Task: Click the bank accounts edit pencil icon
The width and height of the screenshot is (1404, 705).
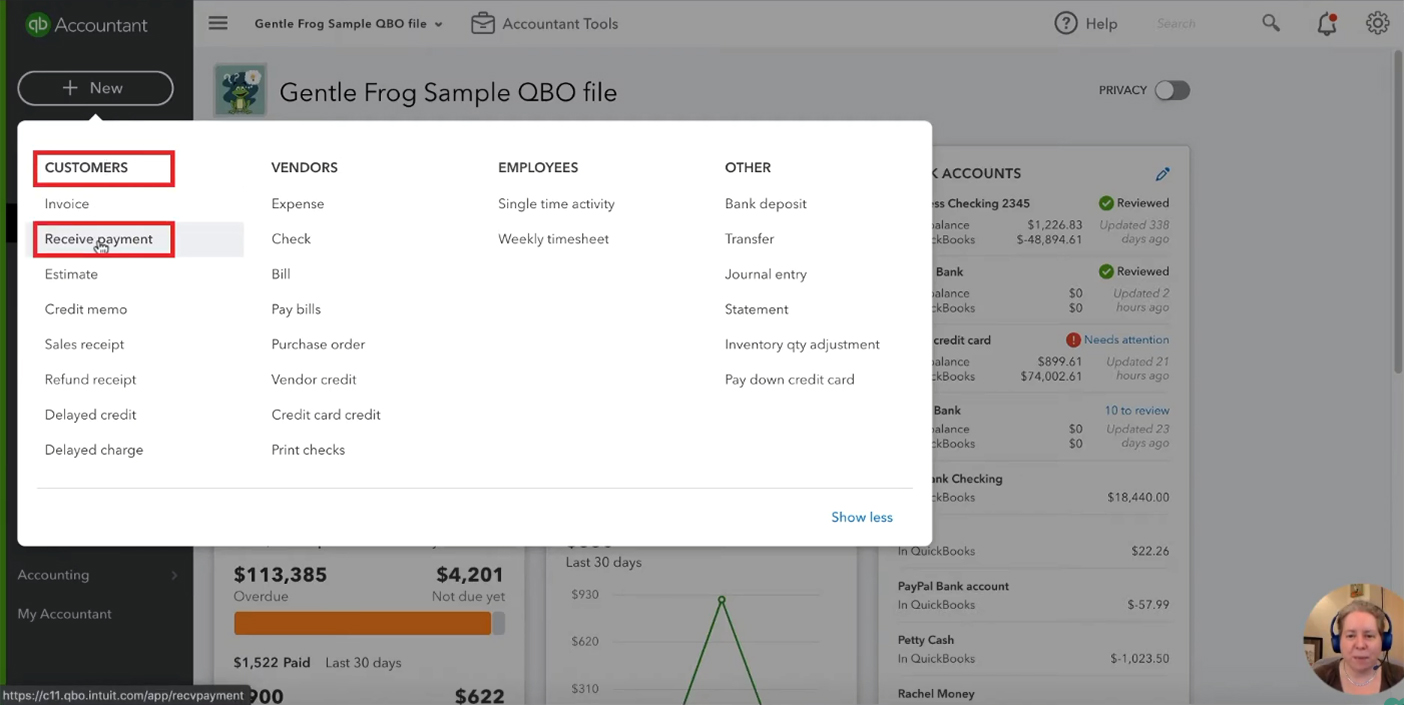Action: click(1162, 174)
